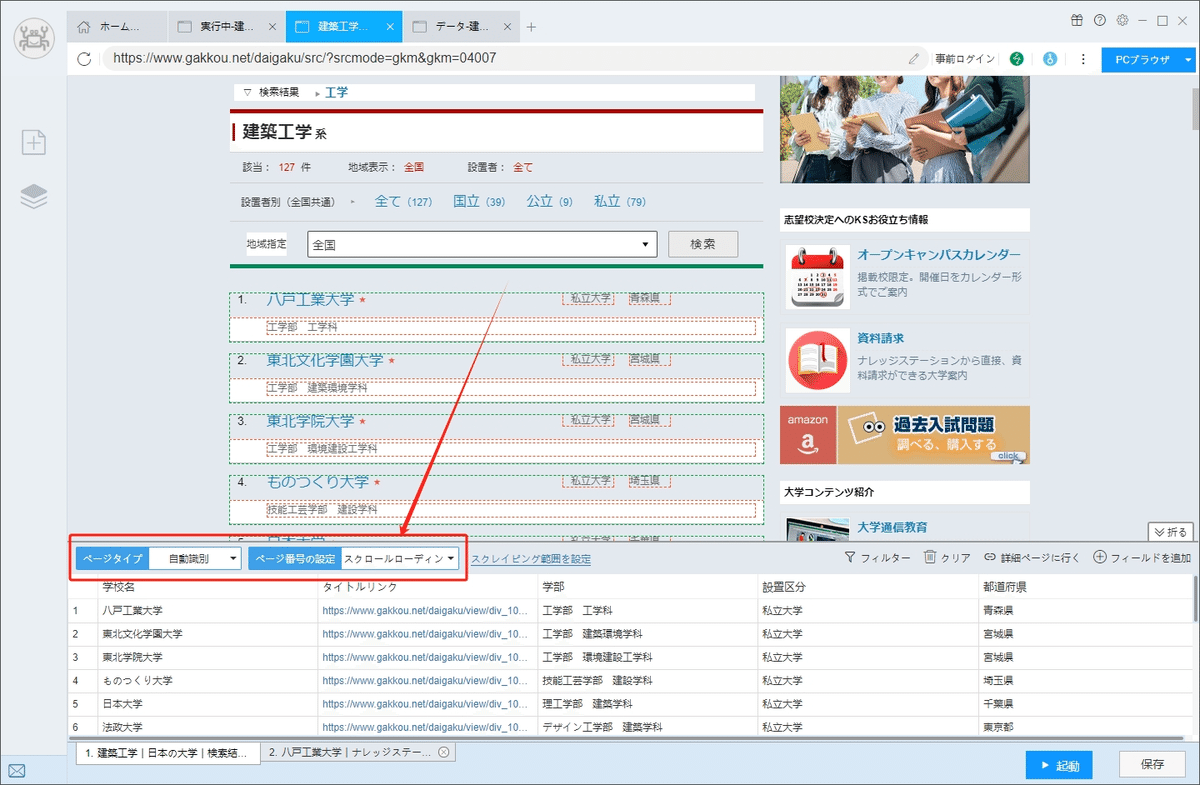Open the ページ番号の設定 スクロールローディング dropdown
The height and width of the screenshot is (785, 1200).
(x=400, y=559)
